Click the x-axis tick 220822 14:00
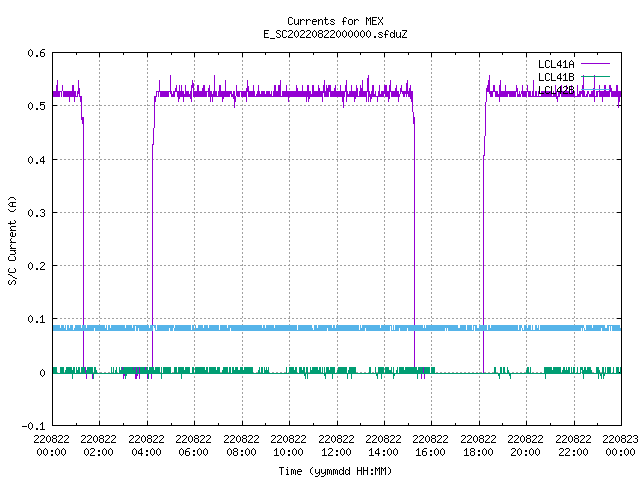This screenshot has width=640, height=480. pos(383,446)
